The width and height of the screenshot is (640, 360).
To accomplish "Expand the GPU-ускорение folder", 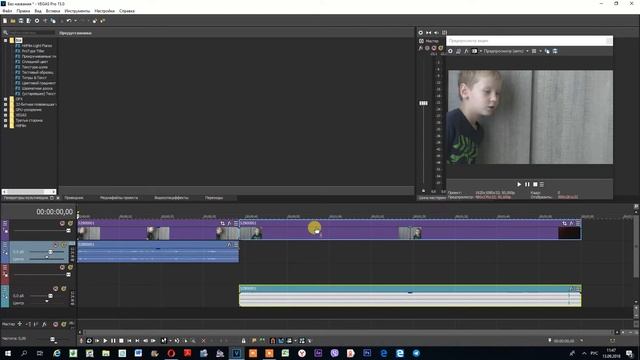I will (x=6, y=110).
